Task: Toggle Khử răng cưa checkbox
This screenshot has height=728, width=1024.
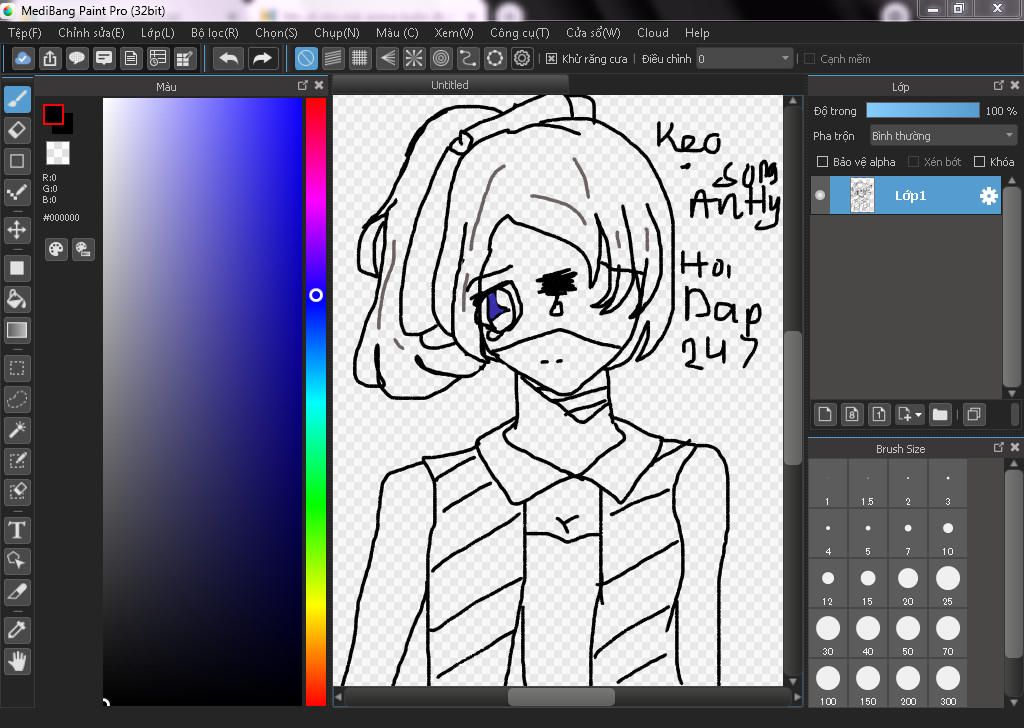Action: point(551,59)
